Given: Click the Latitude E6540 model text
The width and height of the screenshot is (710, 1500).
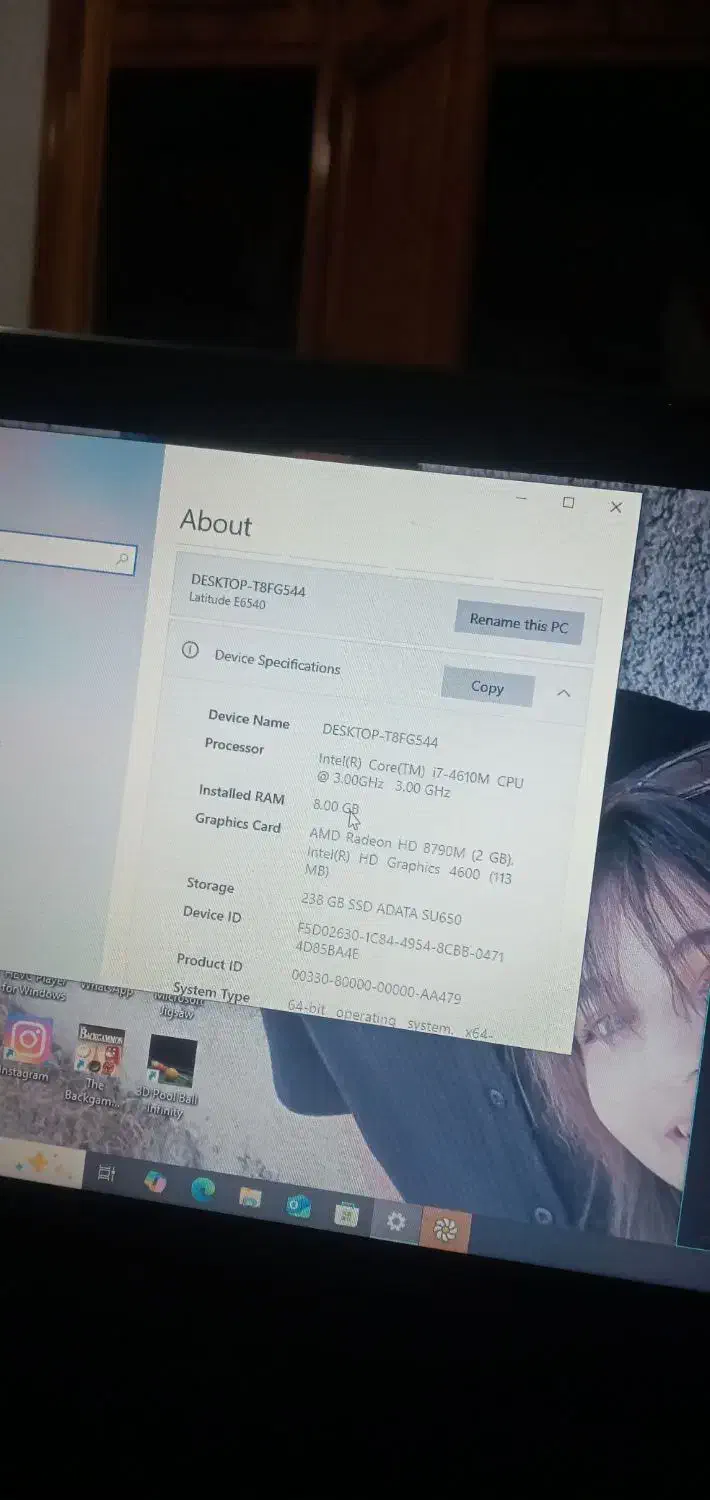Looking at the screenshot, I should 227,602.
